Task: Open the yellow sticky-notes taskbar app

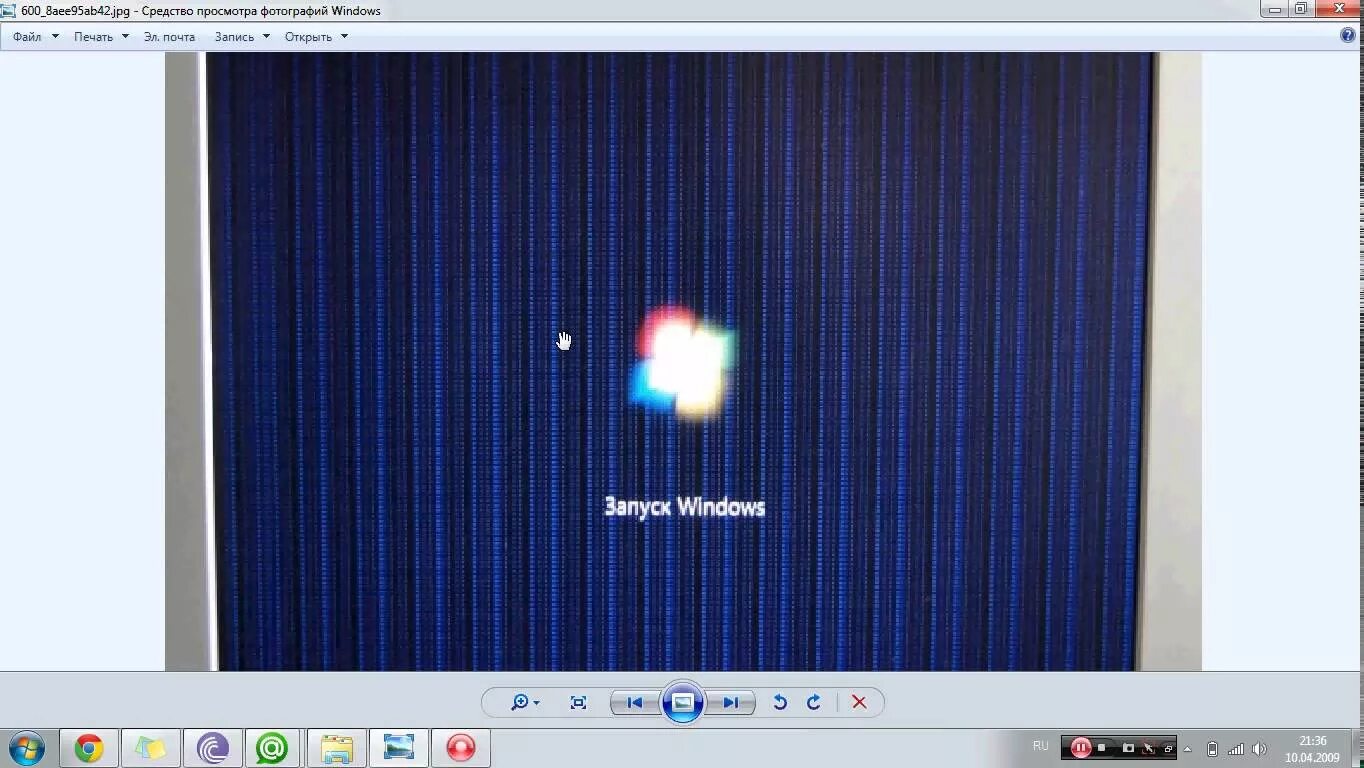Action: (x=151, y=748)
